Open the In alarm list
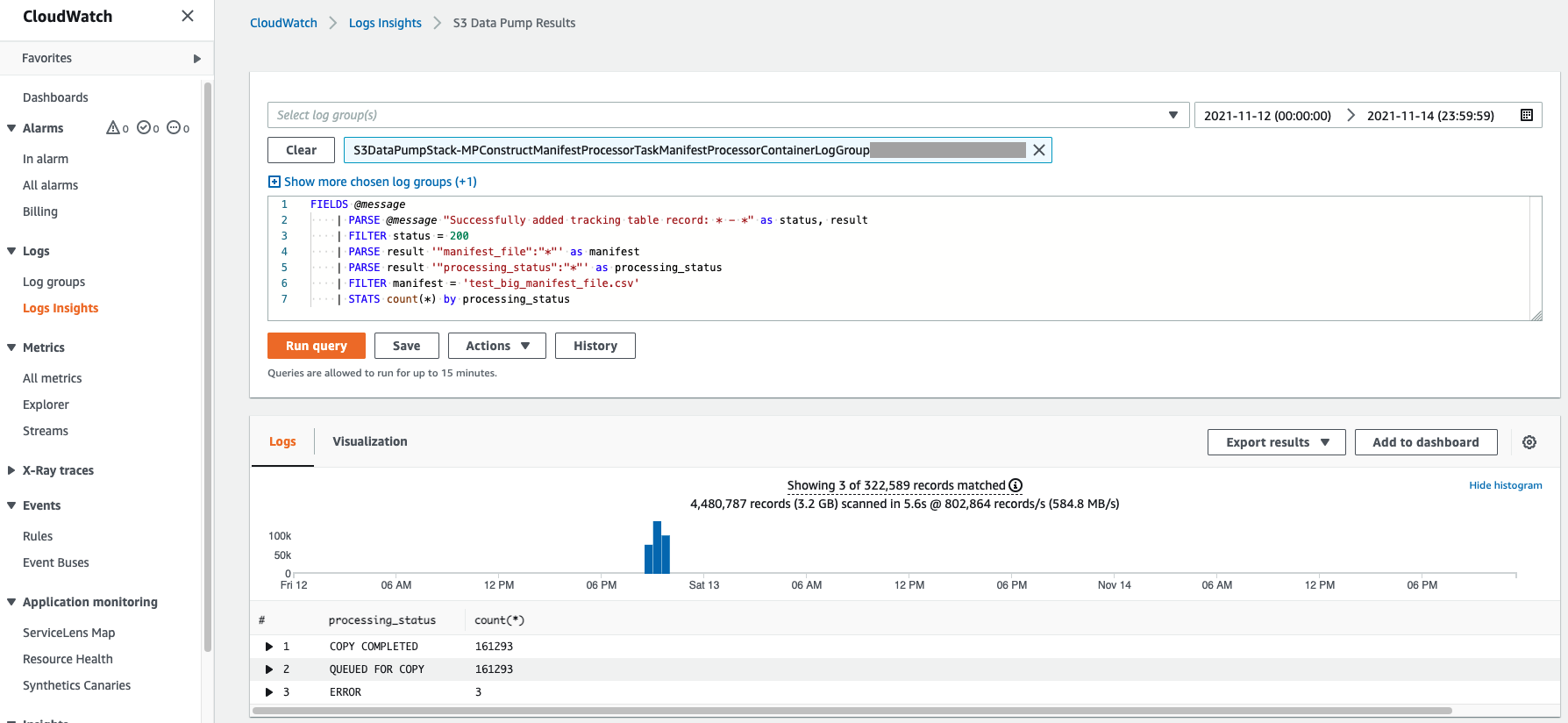Image resolution: width=1568 pixels, height=723 pixels. click(46, 159)
